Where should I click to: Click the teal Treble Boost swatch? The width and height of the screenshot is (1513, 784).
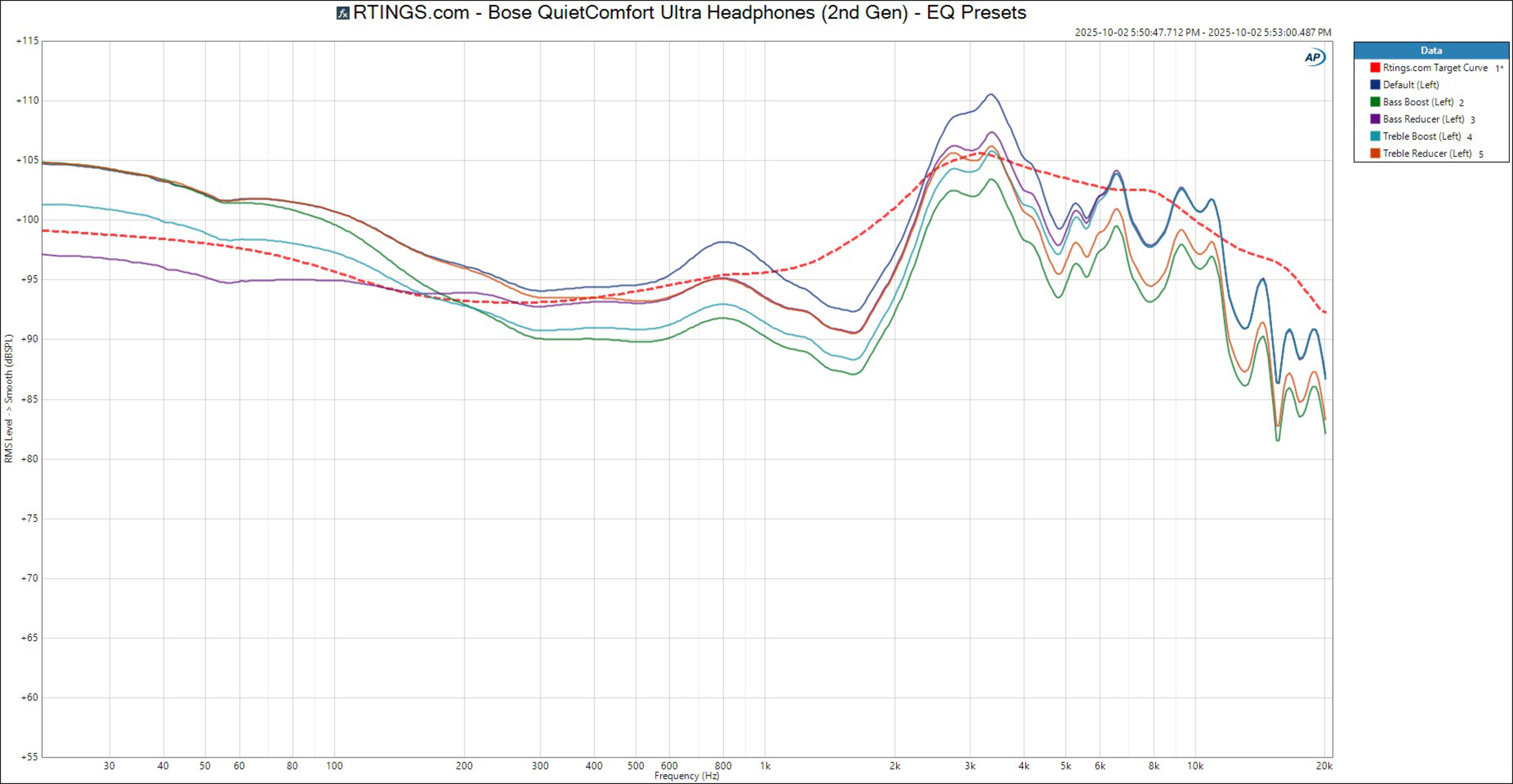(x=1375, y=136)
